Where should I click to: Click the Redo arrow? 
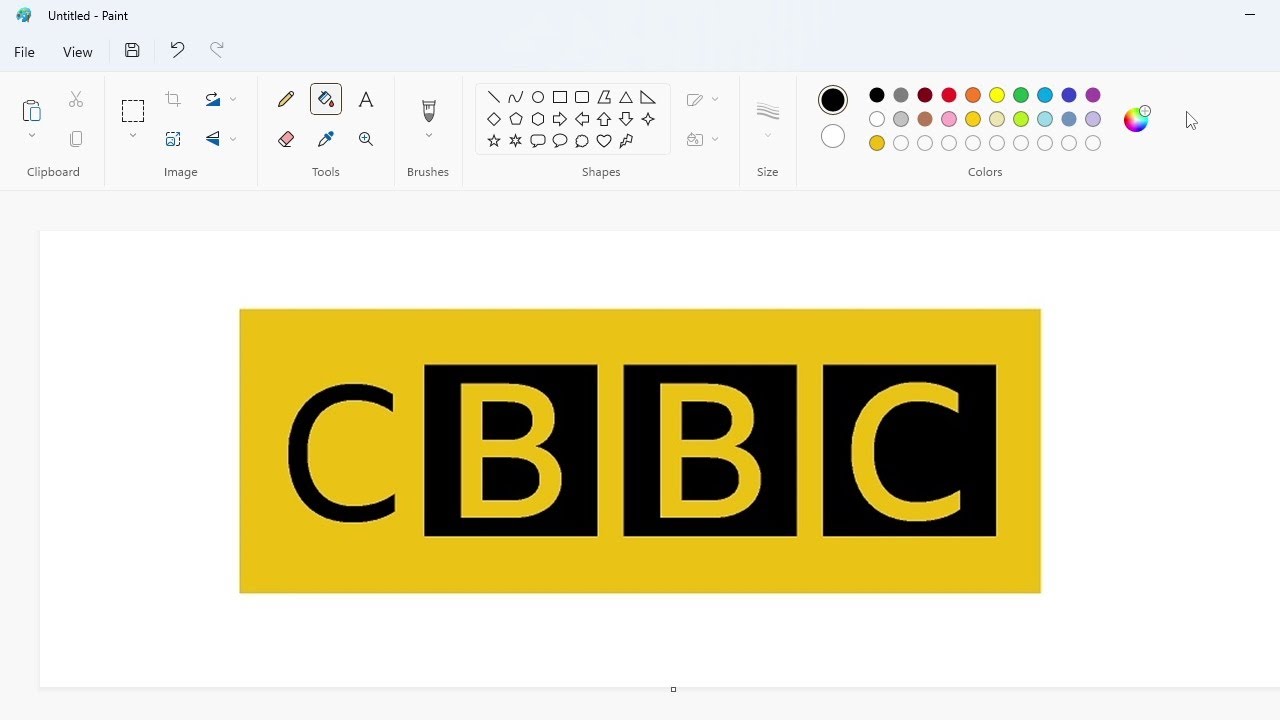point(217,50)
